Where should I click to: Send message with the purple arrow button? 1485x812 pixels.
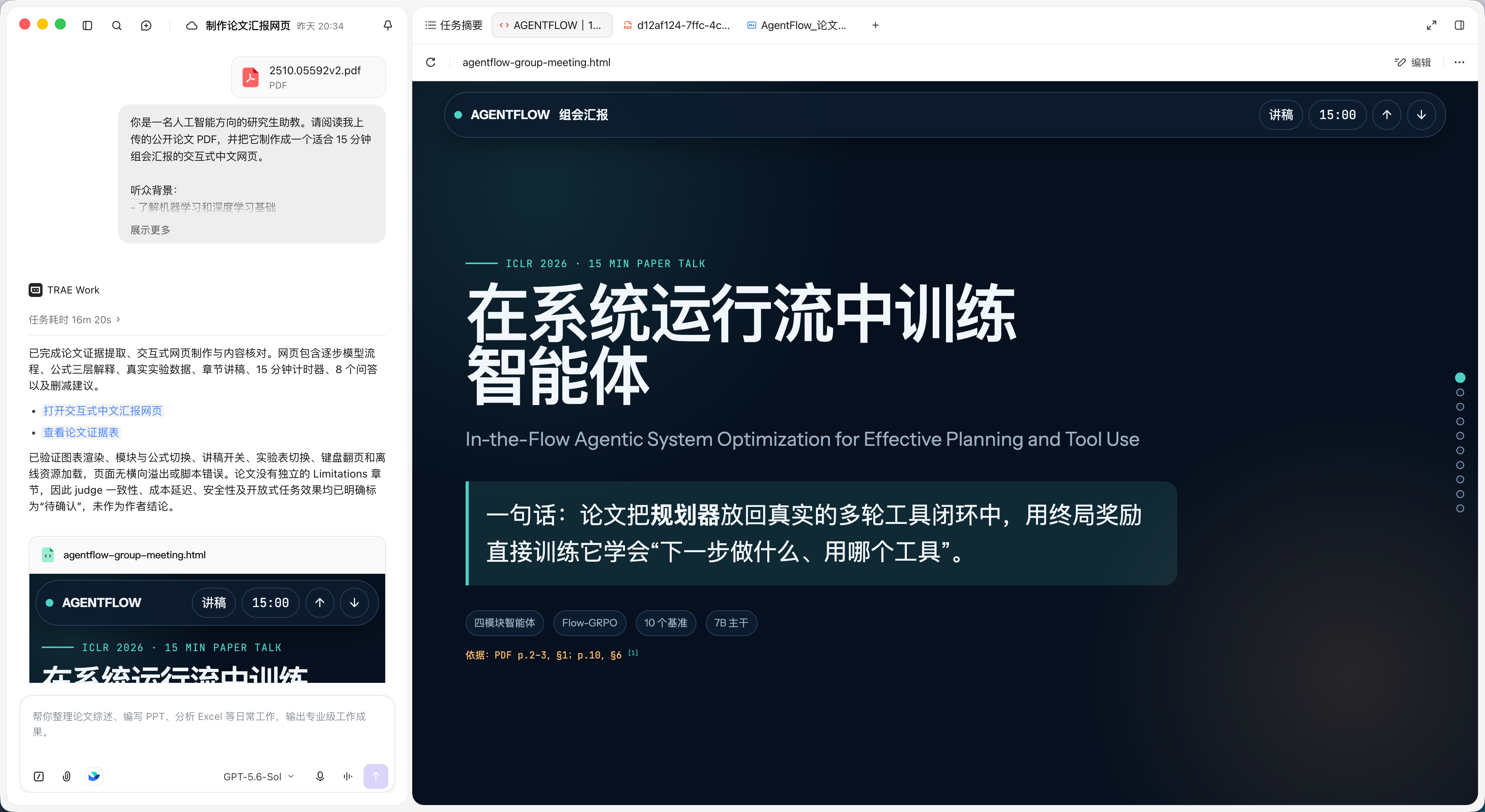[x=375, y=776]
